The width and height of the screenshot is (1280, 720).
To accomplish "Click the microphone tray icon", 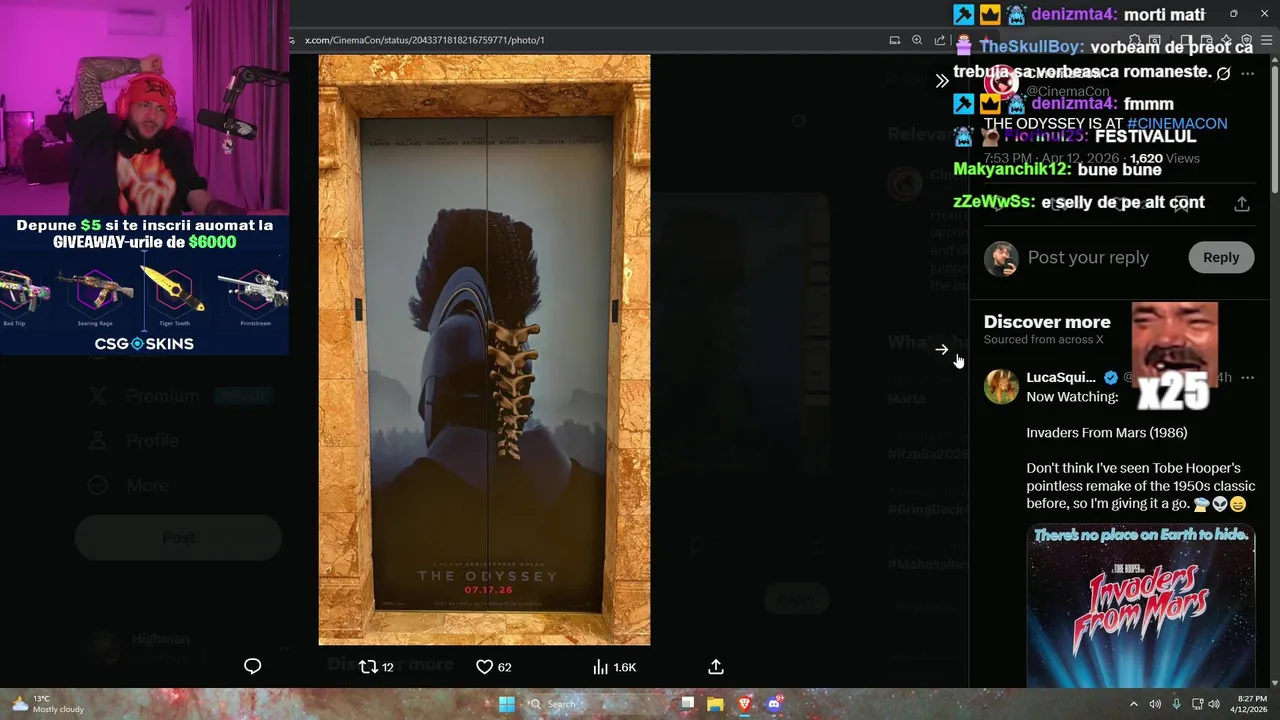I will click(1176, 704).
